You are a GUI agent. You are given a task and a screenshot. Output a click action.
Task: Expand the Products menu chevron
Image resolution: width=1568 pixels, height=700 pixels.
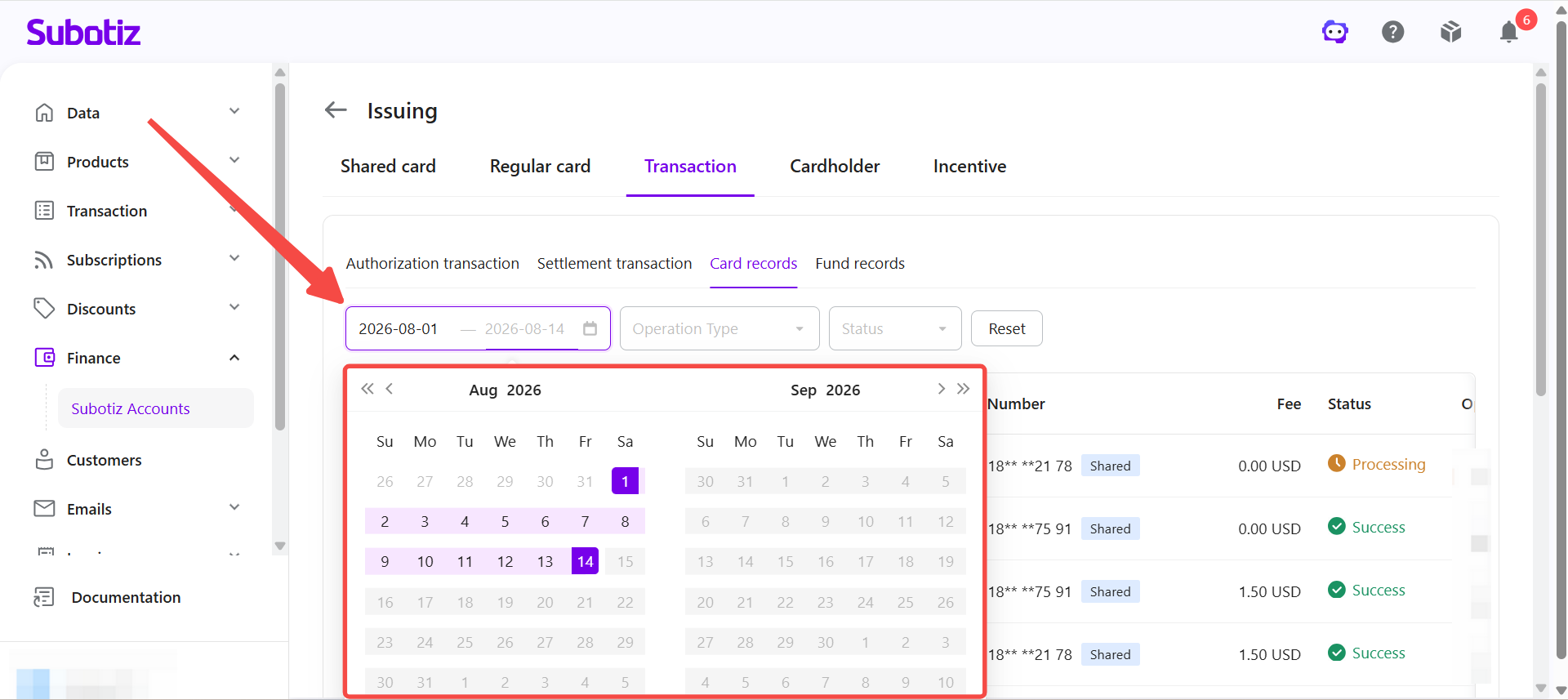click(x=234, y=160)
